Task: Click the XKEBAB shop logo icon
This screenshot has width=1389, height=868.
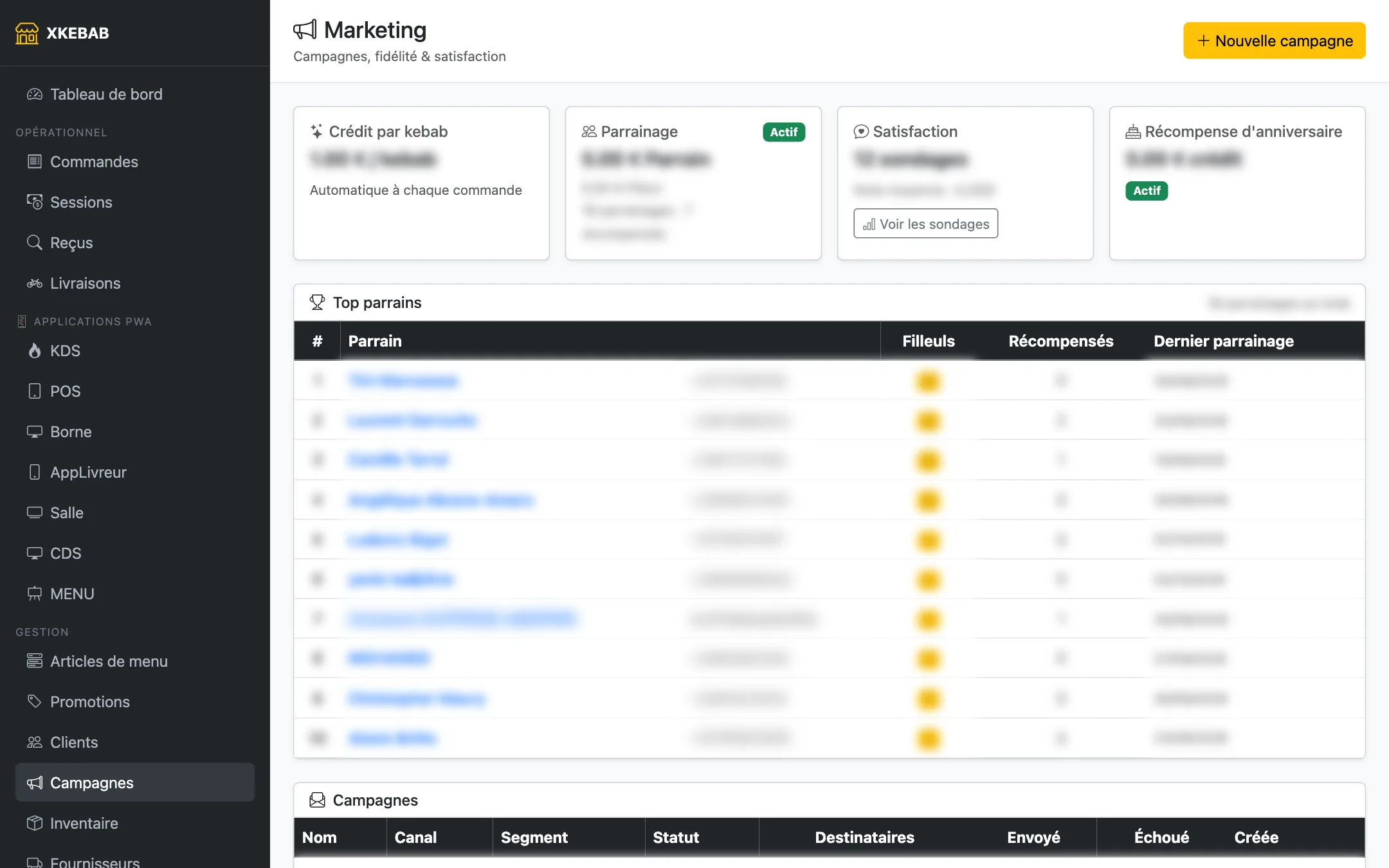Action: tap(27, 33)
